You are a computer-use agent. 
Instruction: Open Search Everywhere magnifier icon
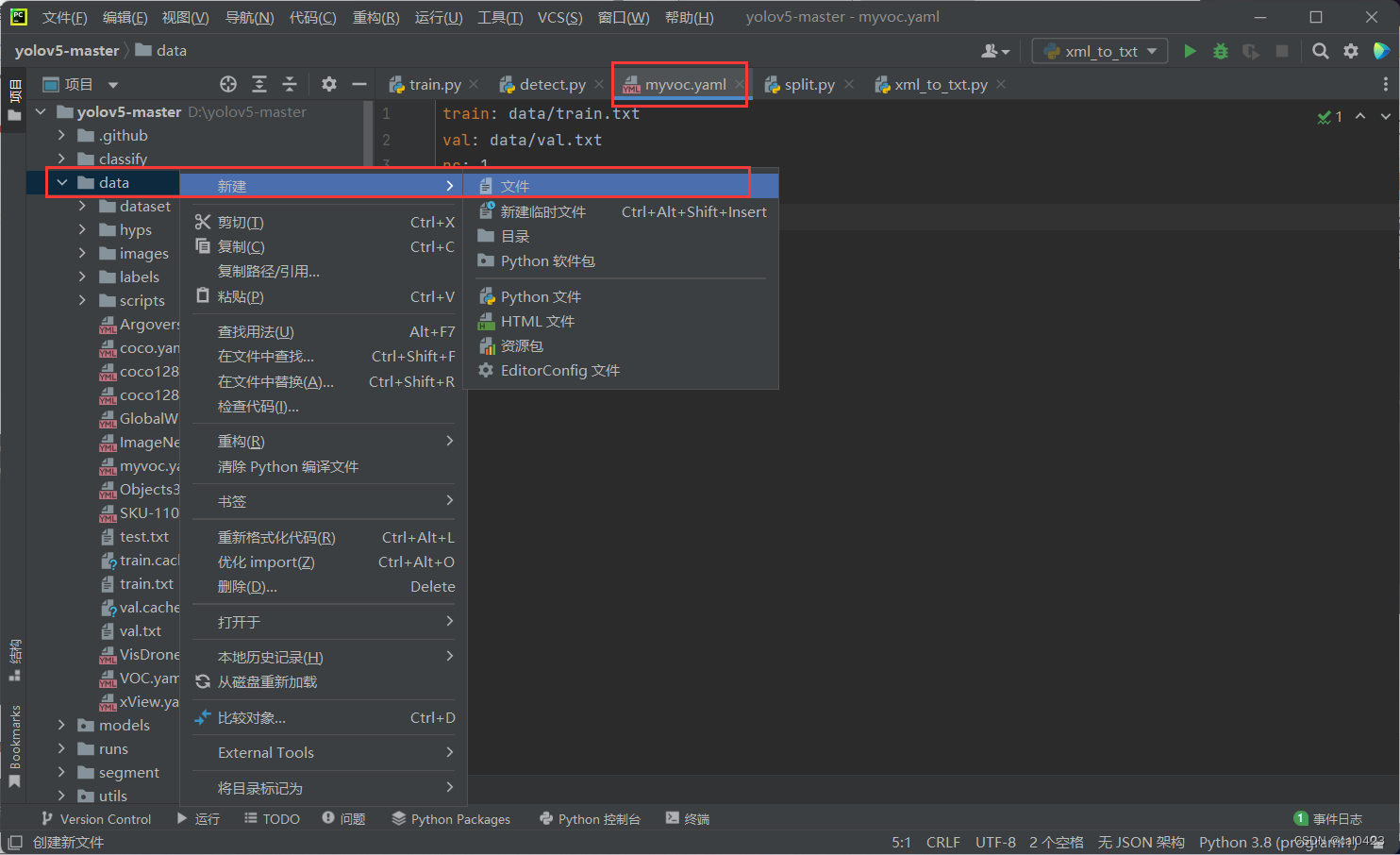pos(1321,51)
